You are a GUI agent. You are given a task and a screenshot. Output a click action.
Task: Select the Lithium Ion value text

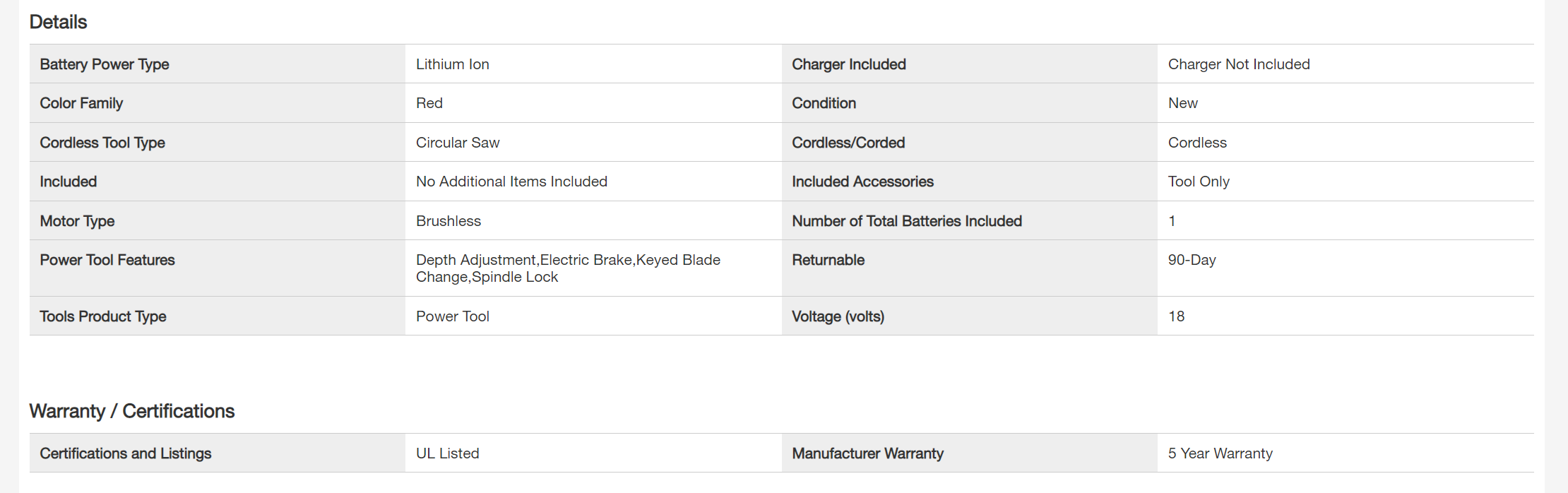[452, 64]
